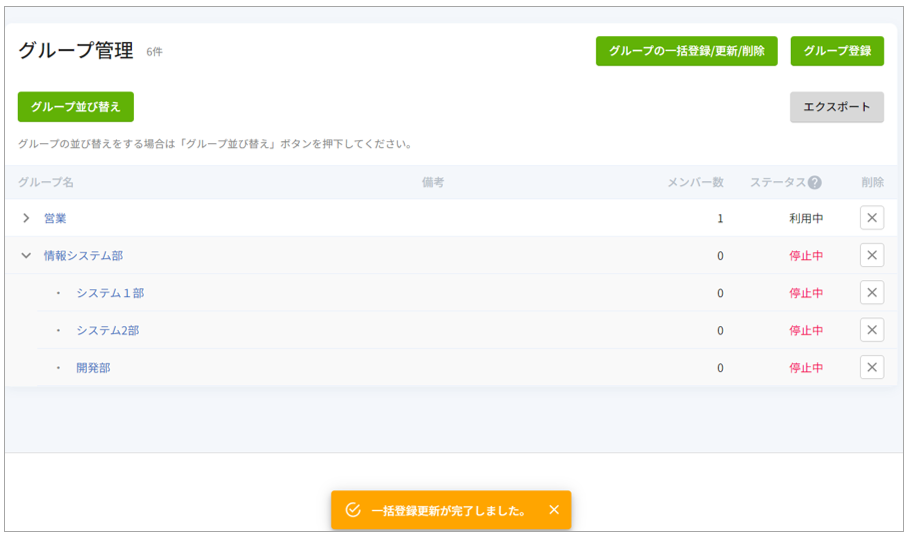Open the ステータス help question mark icon

click(x=814, y=182)
